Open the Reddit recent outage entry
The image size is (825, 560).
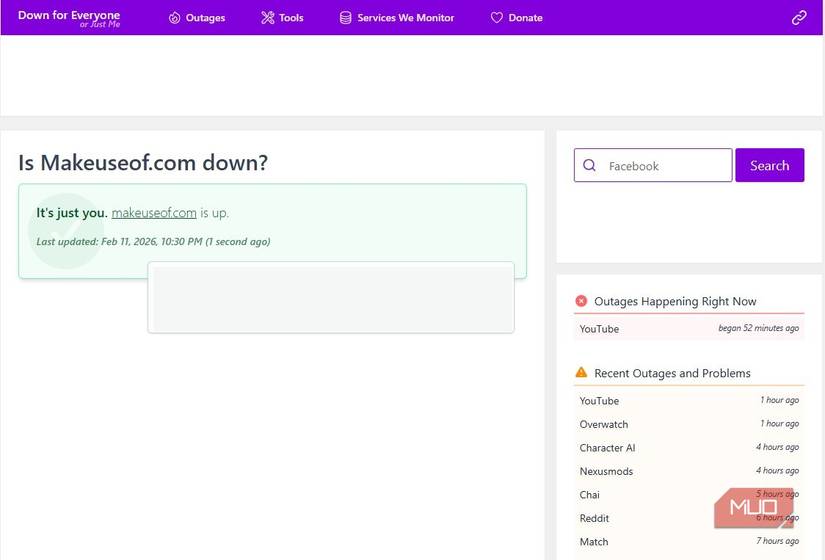point(689,518)
